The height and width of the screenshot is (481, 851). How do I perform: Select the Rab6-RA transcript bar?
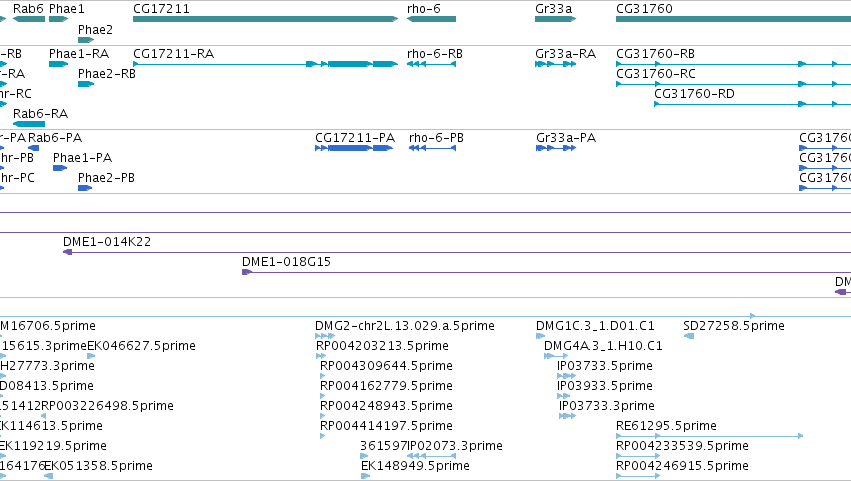[x=29, y=124]
